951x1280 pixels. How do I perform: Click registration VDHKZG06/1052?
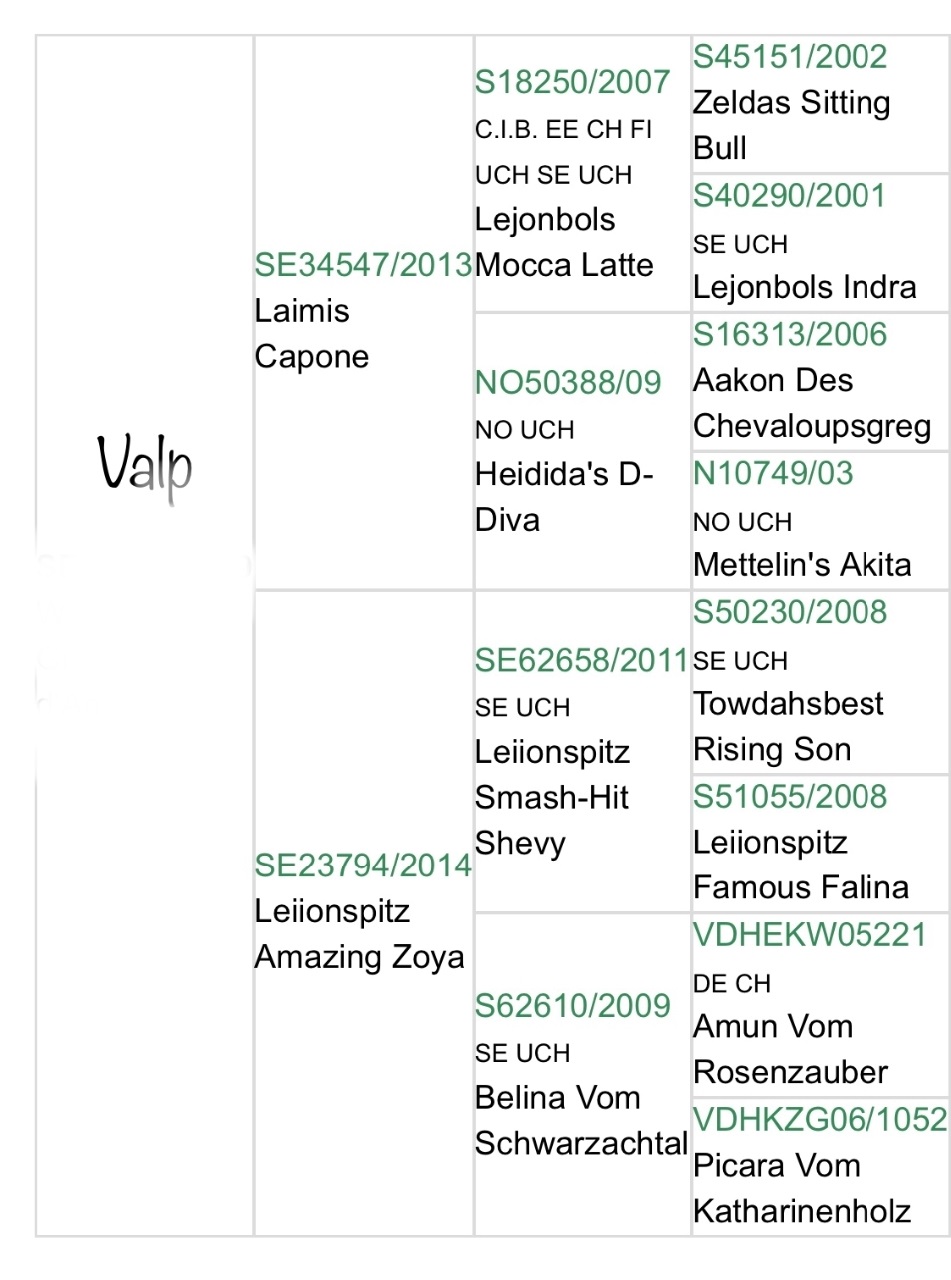(820, 1119)
